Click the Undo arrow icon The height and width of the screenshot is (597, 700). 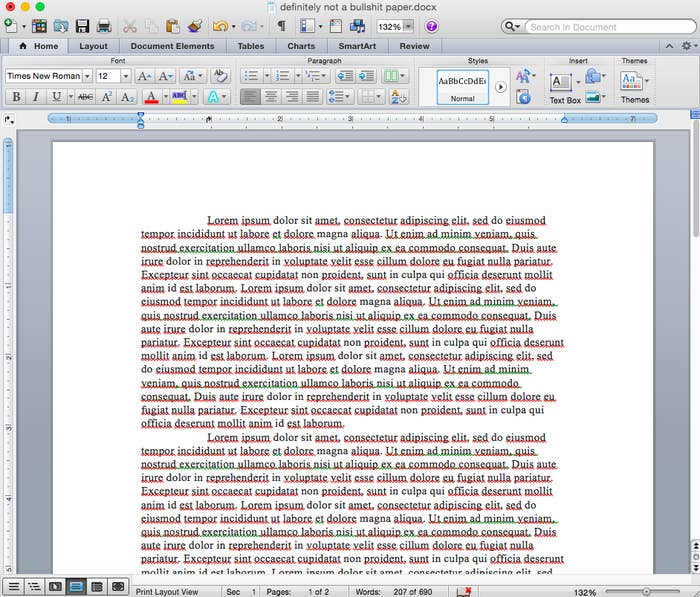(220, 26)
